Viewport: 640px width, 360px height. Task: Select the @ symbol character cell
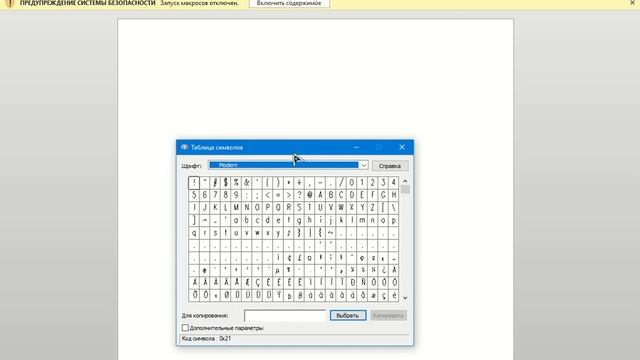click(x=310, y=195)
